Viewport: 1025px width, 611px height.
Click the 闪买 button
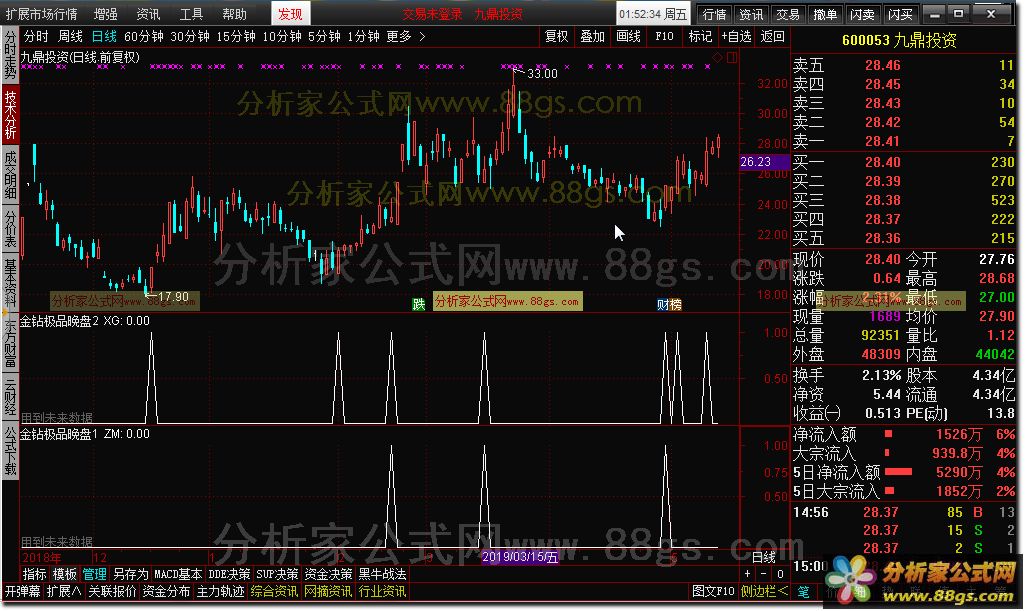pyautogui.click(x=900, y=14)
